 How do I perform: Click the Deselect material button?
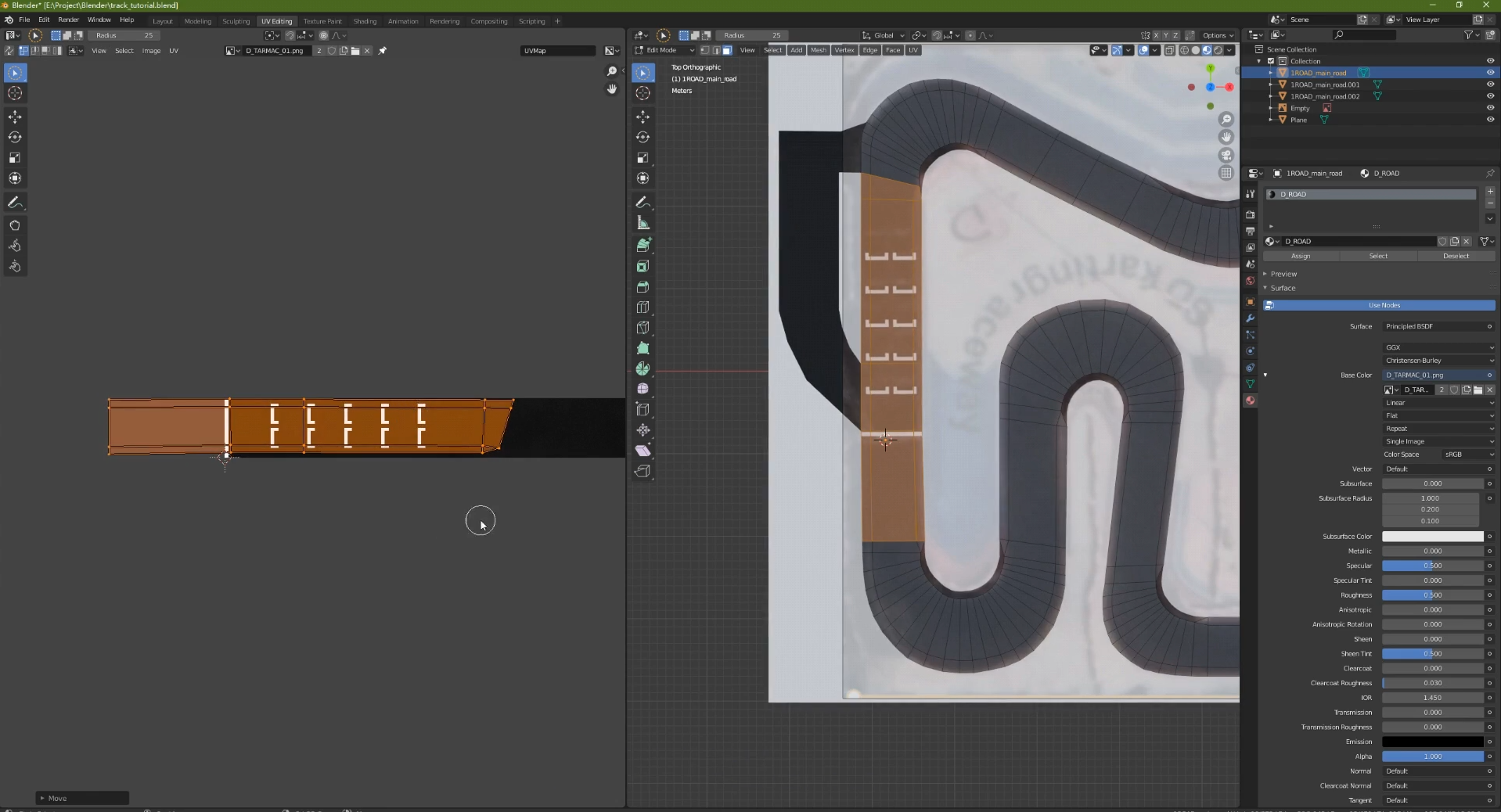(x=1456, y=256)
